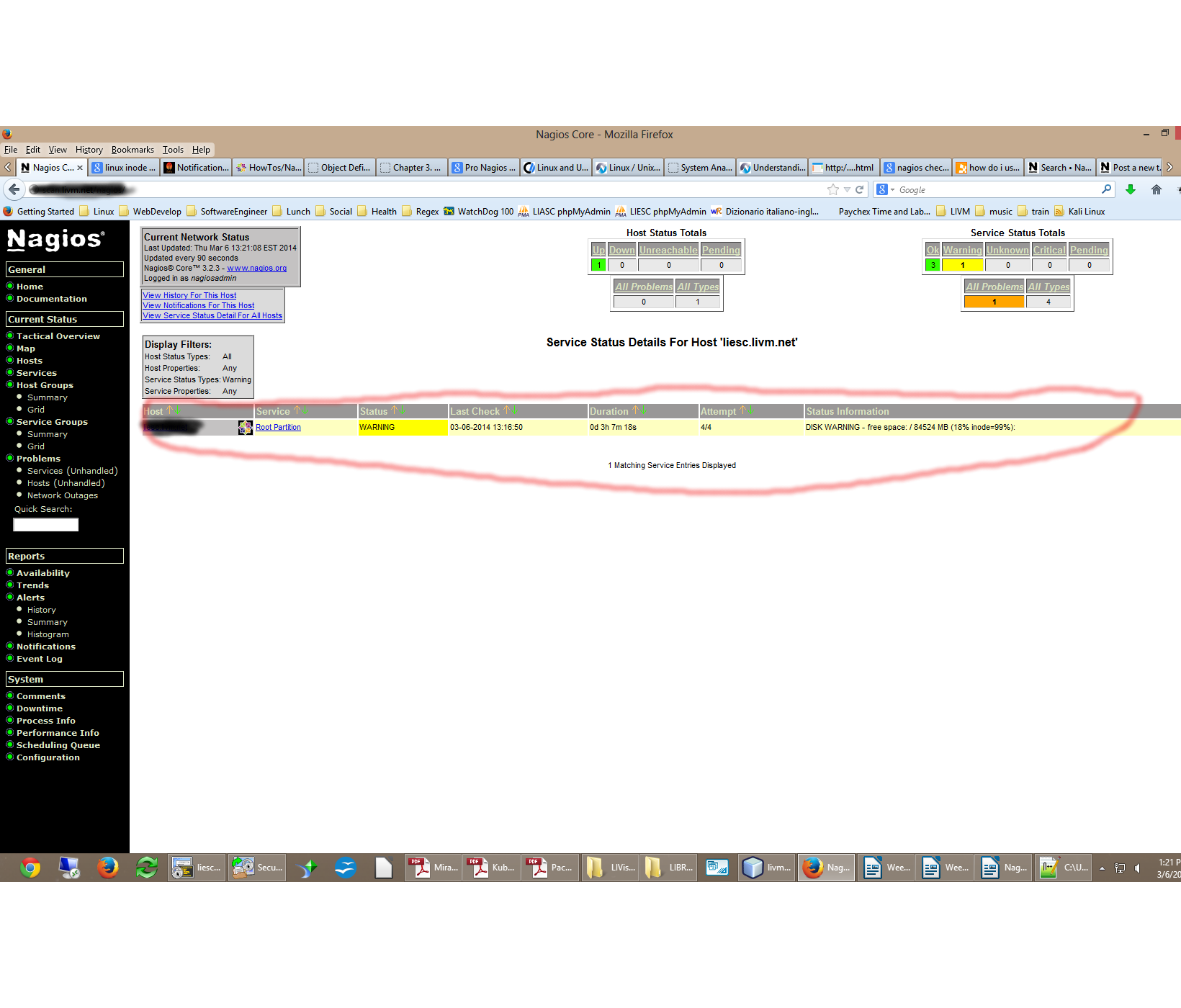This screenshot has width=1181, height=1008.
Task: Go to the Firefox home page icon
Action: click(x=1157, y=189)
